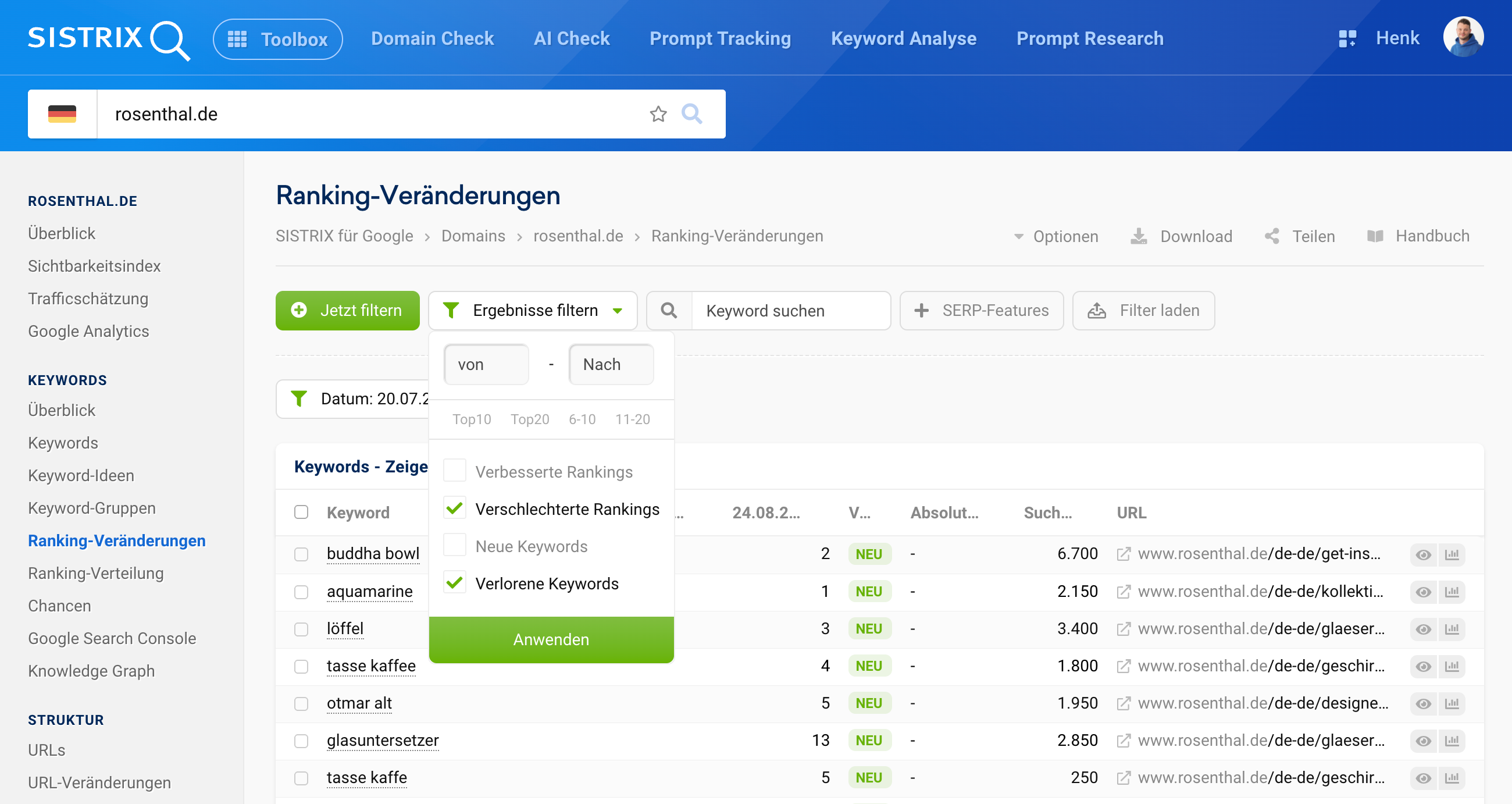Run search with magnifier icon

[x=691, y=113]
